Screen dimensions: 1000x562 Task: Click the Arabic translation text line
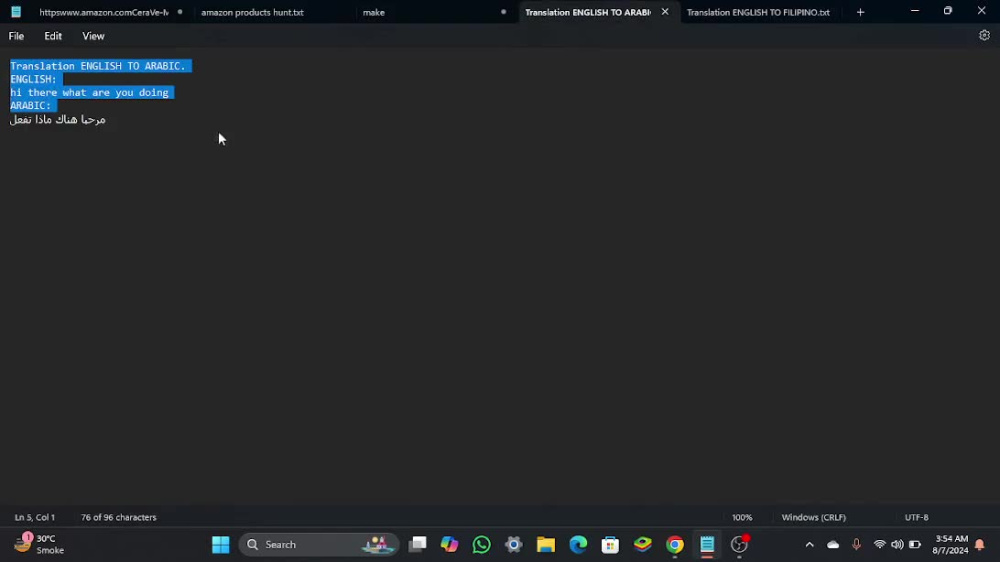[x=57, y=119]
